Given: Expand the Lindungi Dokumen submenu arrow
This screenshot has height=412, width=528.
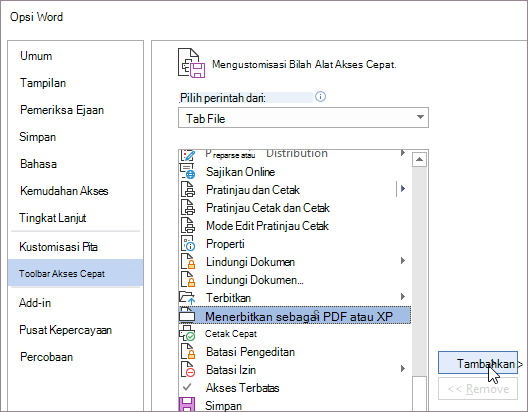Looking at the screenshot, I should pos(403,261).
